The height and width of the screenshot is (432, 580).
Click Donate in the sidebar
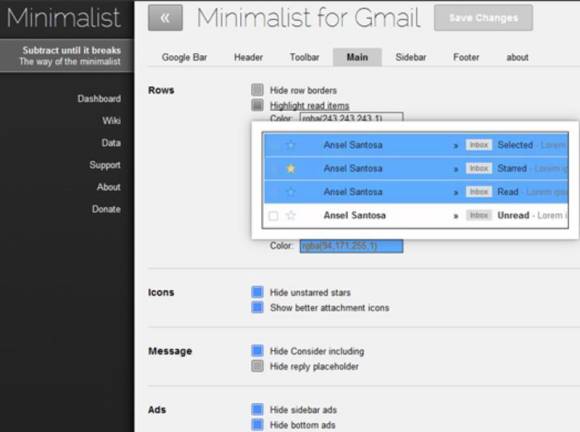point(106,209)
